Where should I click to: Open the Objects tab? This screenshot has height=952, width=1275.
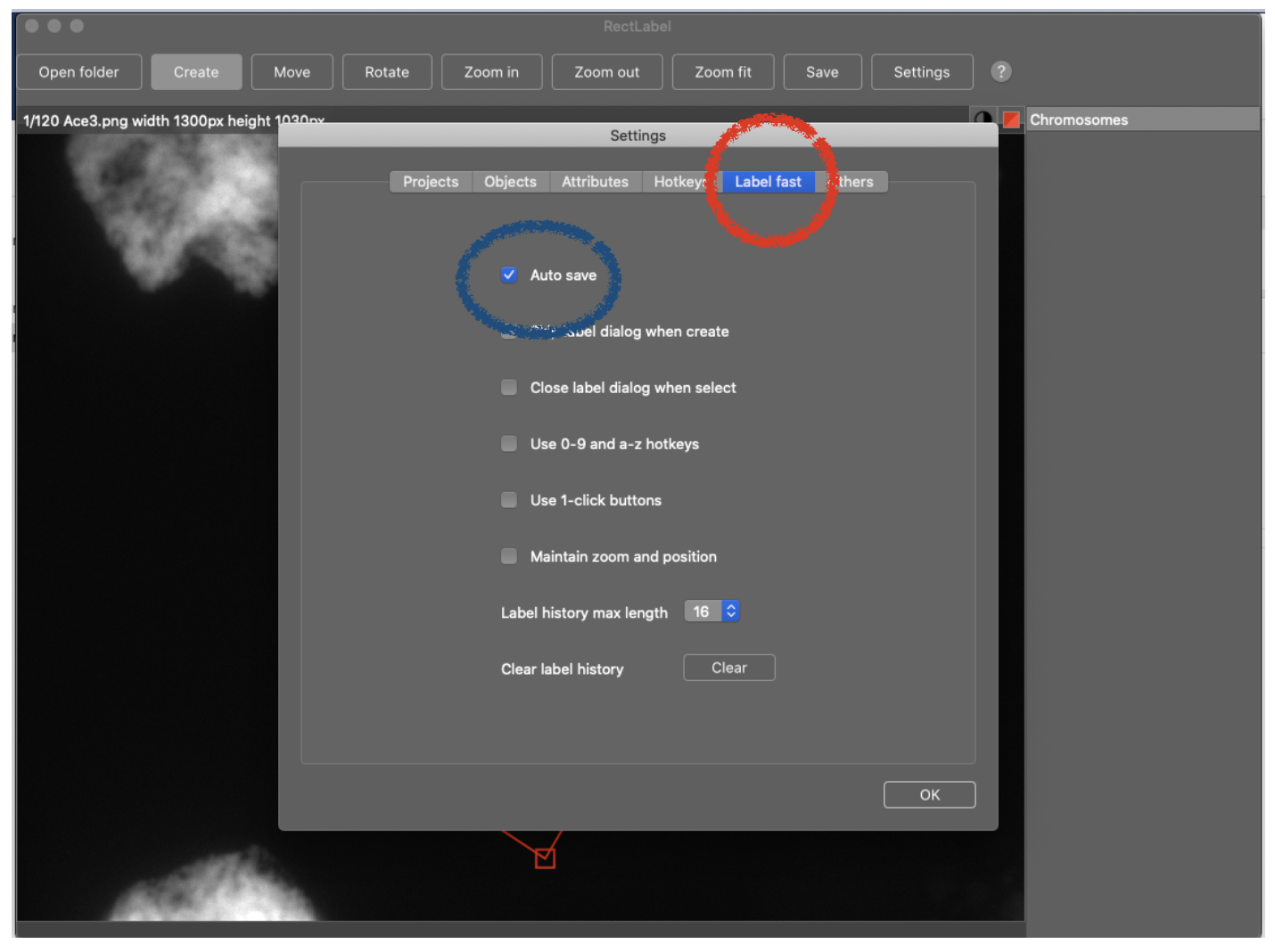point(510,182)
